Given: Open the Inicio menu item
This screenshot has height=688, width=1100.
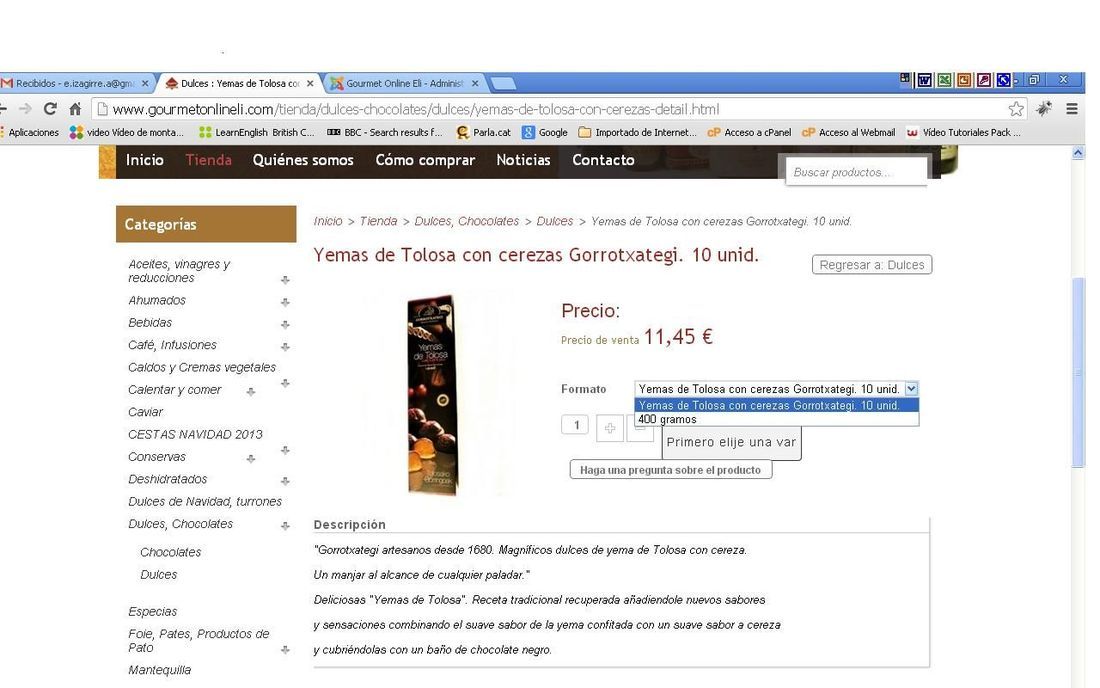Looking at the screenshot, I should 145,160.
